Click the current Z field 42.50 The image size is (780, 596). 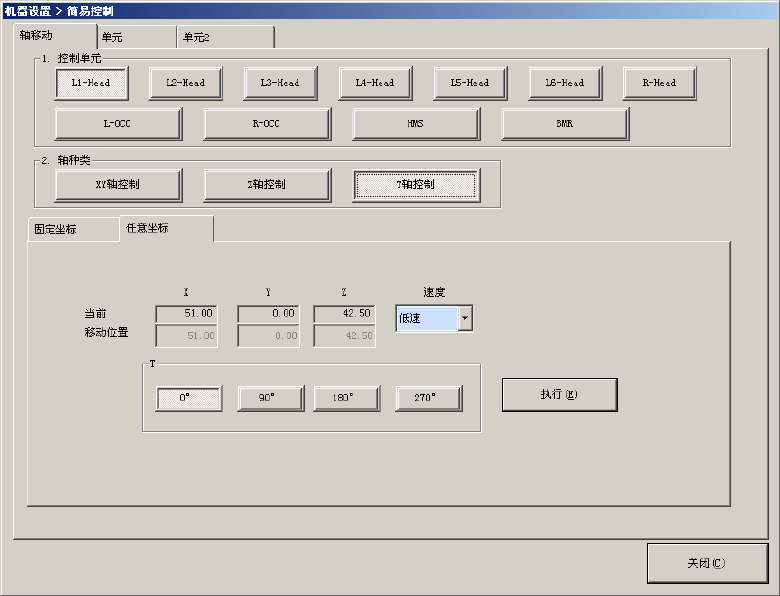point(344,314)
